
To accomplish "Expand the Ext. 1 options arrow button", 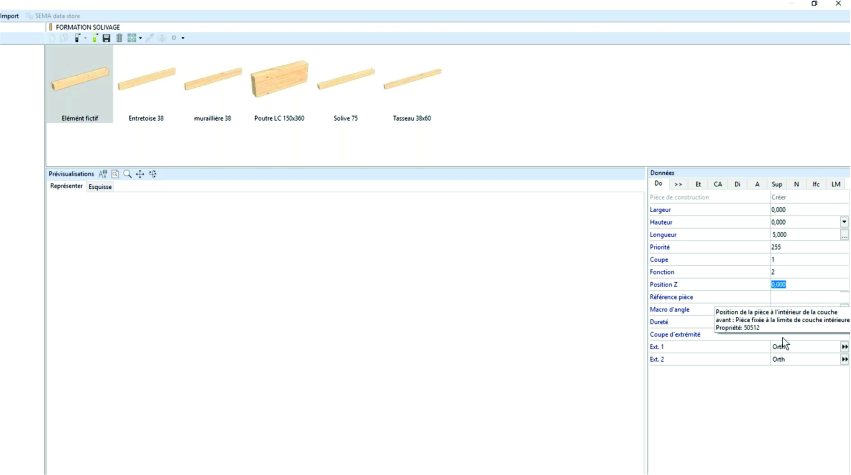I will [844, 347].
